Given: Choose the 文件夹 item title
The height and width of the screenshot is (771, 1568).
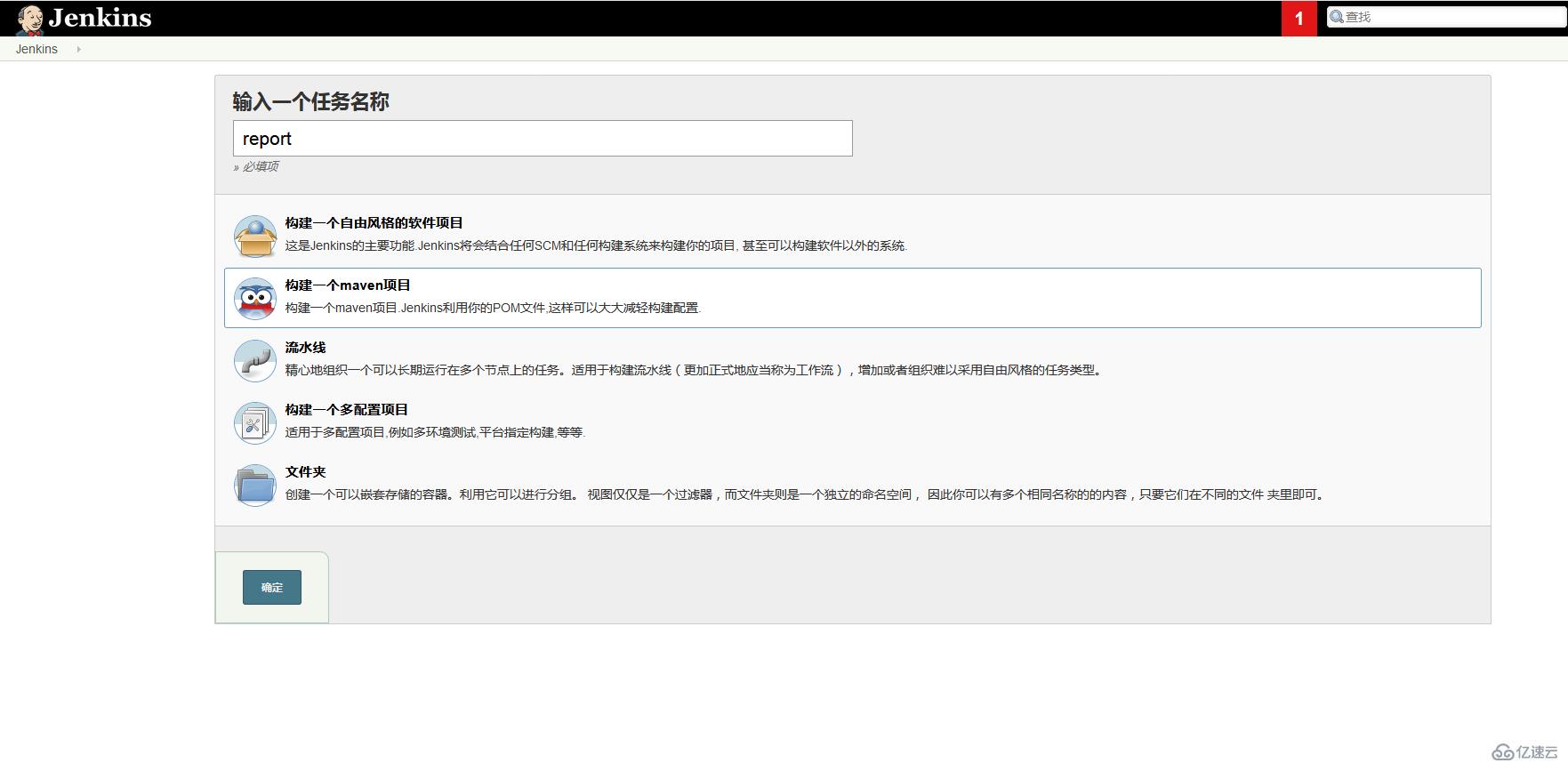Looking at the screenshot, I should [305, 472].
